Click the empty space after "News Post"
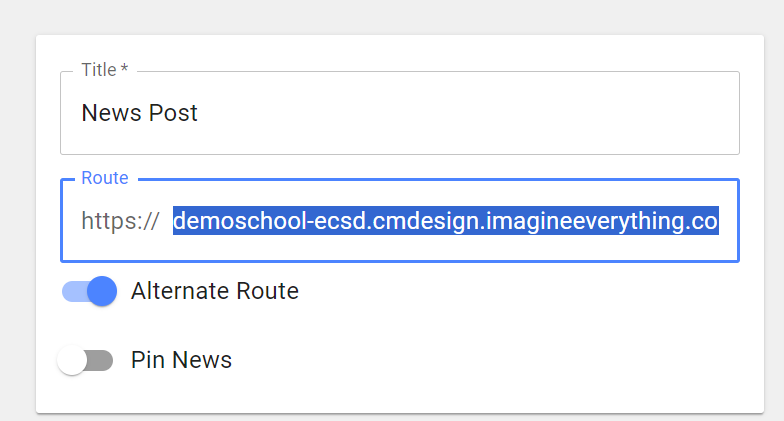Screen dimensions: 784x421 [450, 113]
